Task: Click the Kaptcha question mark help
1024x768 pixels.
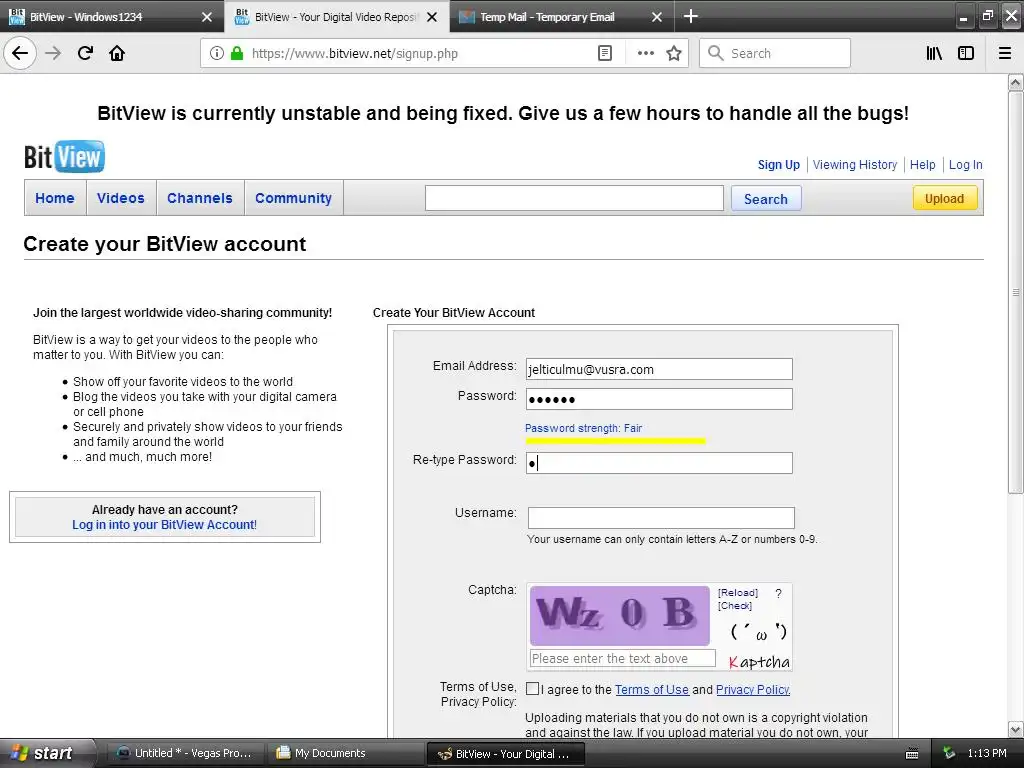Action: [x=778, y=593]
